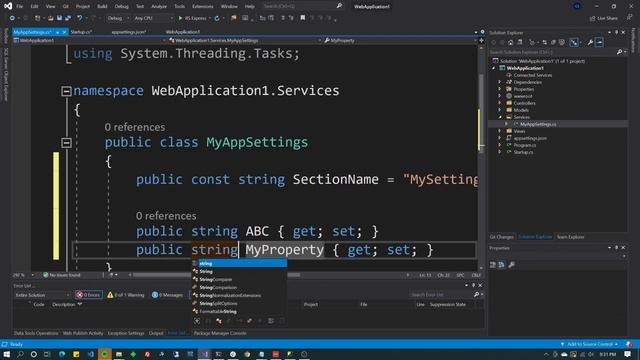Click the Categorized icon in Properties panel
Image resolution: width=640 pixels, height=360 pixels.
tap(493, 264)
